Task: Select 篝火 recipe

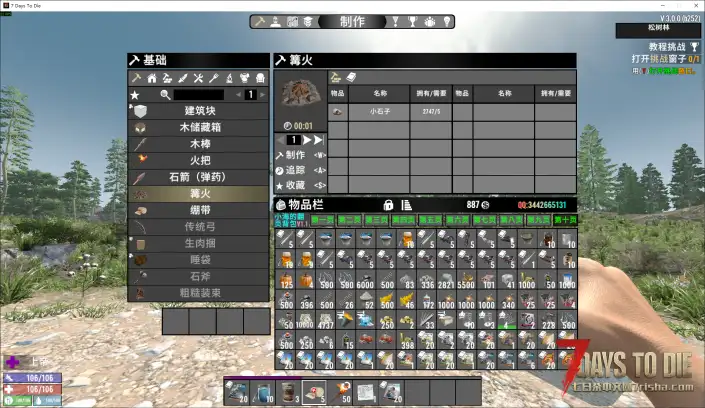Action: (x=199, y=194)
